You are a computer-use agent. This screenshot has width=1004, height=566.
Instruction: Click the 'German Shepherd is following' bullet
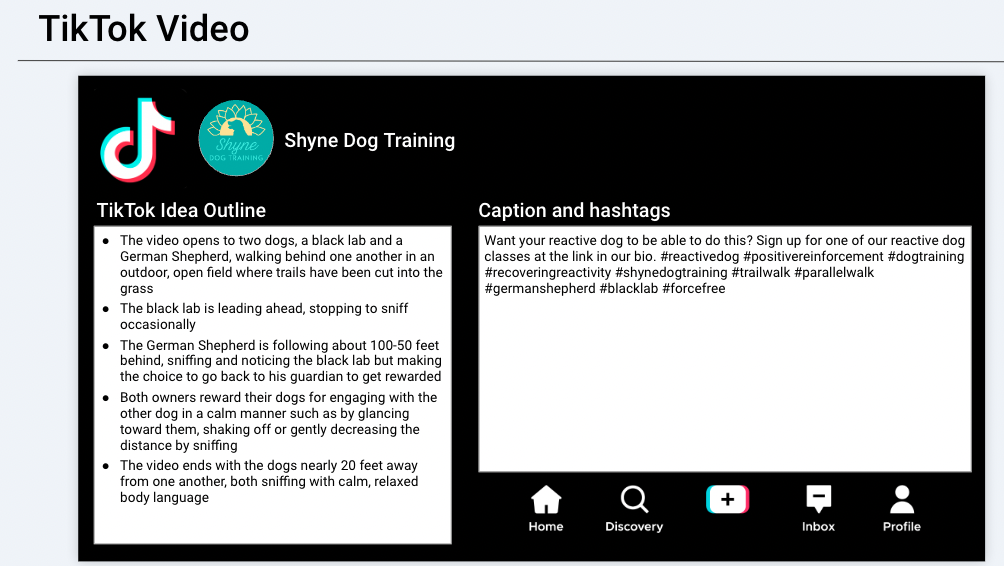click(x=280, y=360)
